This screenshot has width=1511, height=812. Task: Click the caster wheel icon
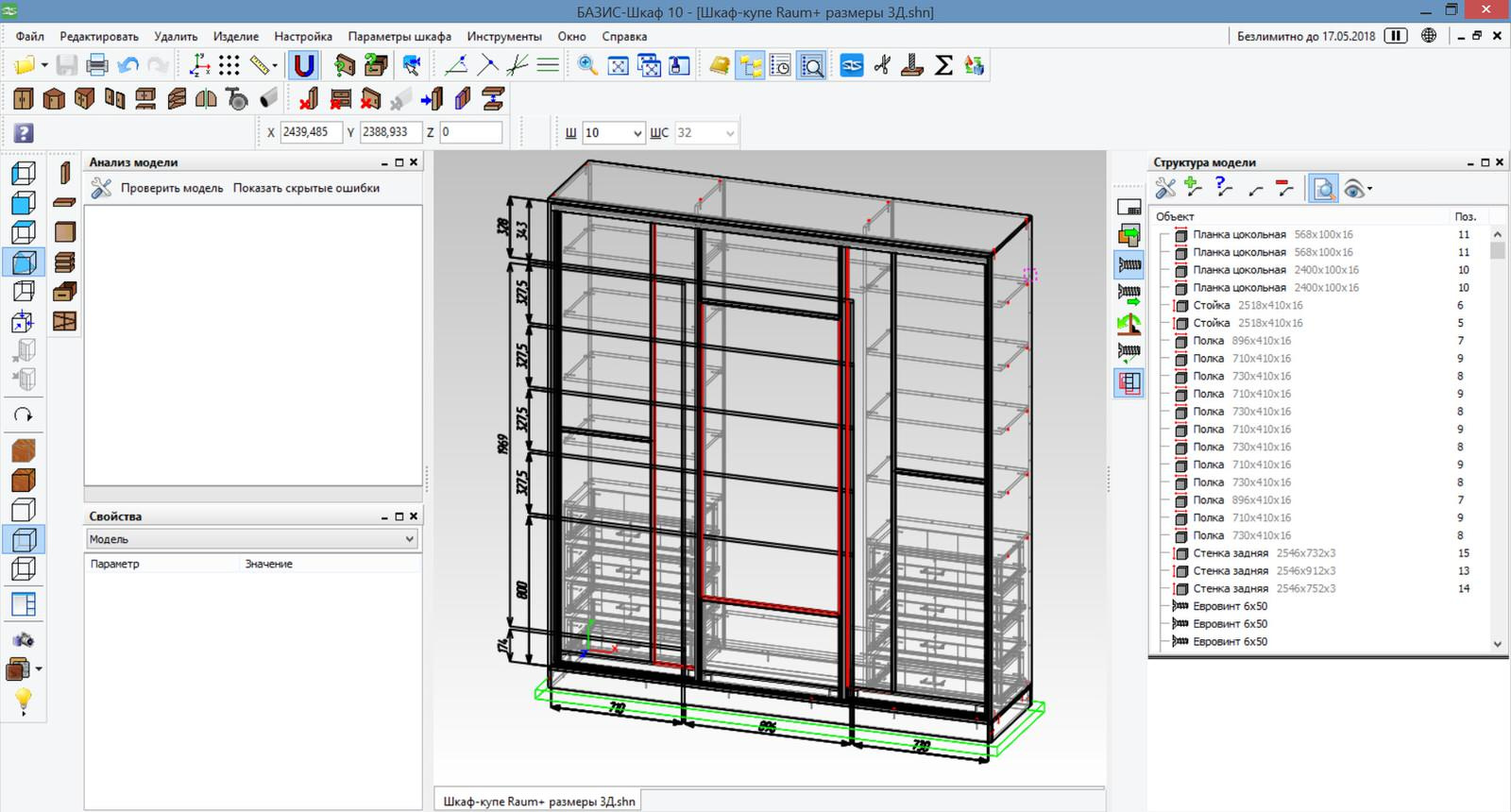pyautogui.click(x=237, y=99)
